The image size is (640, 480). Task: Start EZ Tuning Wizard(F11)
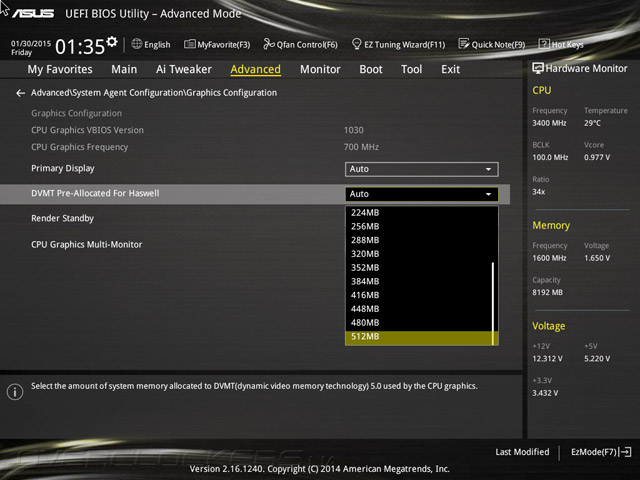[398, 44]
